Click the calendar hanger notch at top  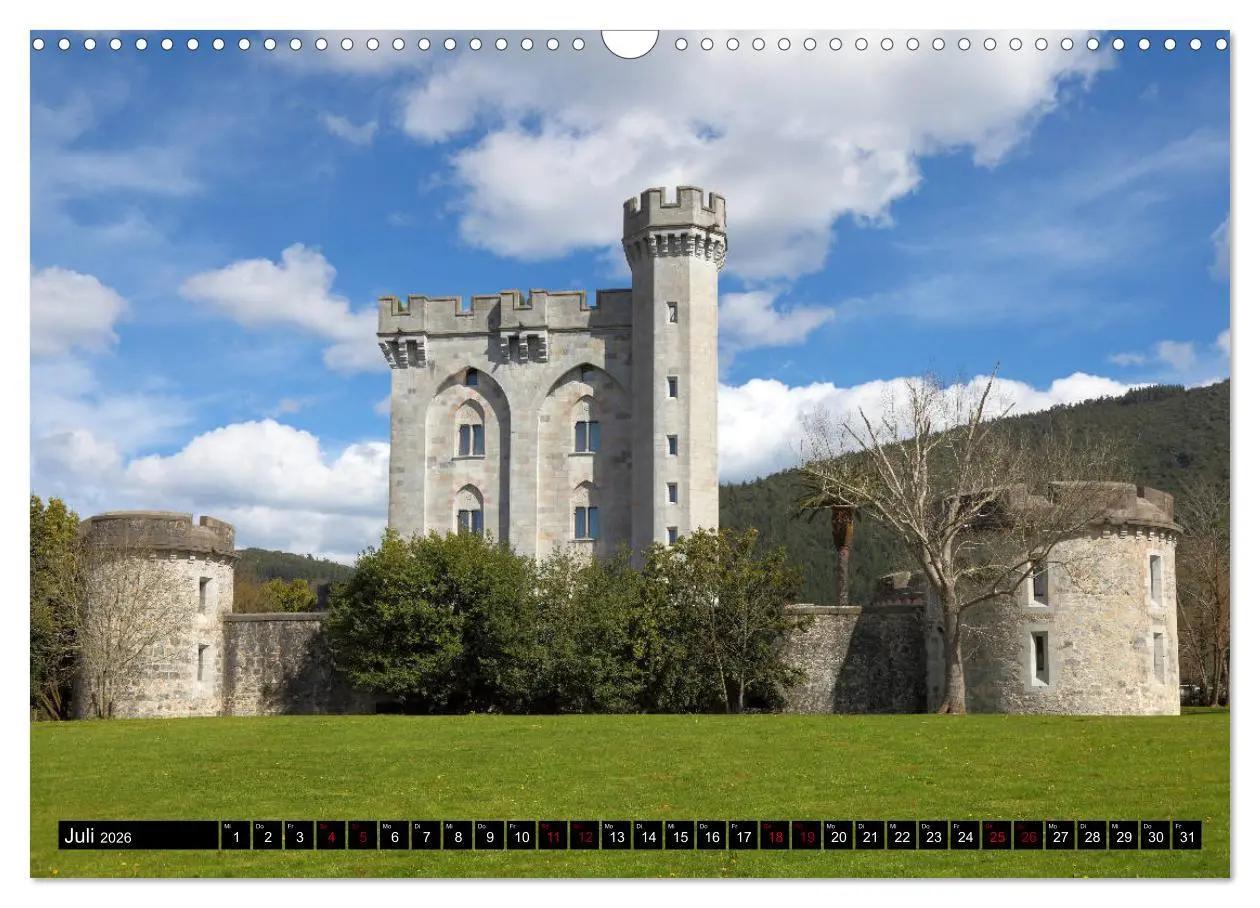click(x=630, y=42)
